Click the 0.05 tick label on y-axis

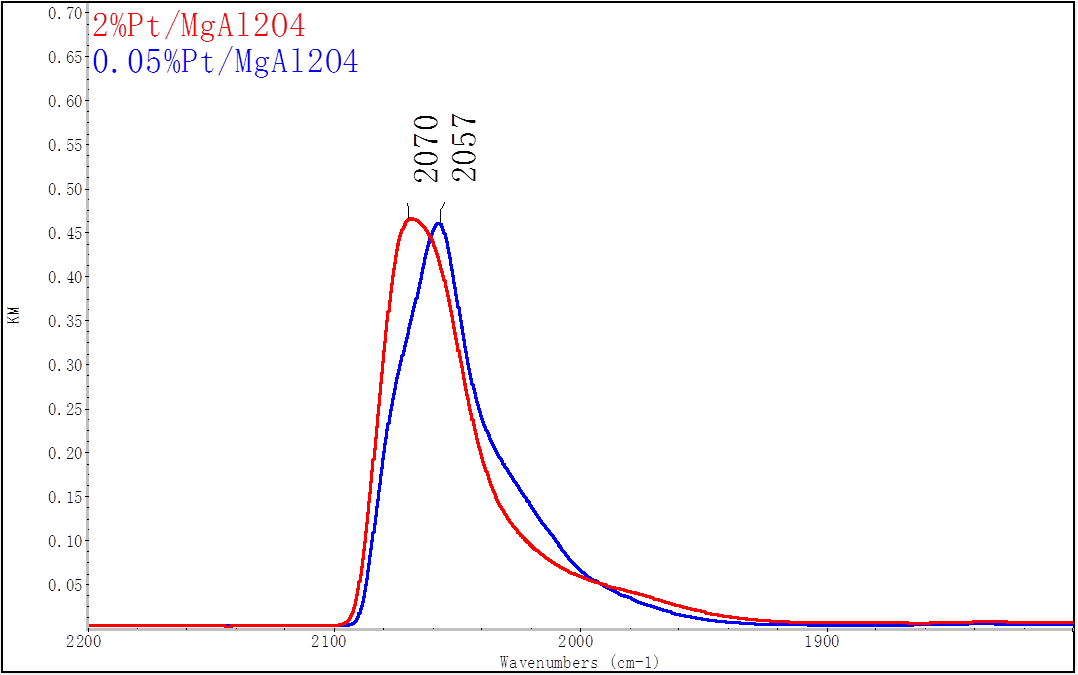(x=66, y=585)
